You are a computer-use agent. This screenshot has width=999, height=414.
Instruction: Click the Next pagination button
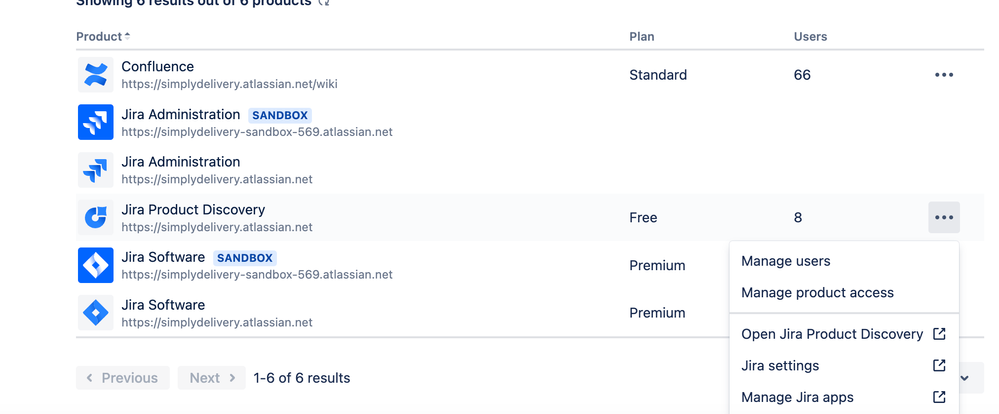point(212,378)
